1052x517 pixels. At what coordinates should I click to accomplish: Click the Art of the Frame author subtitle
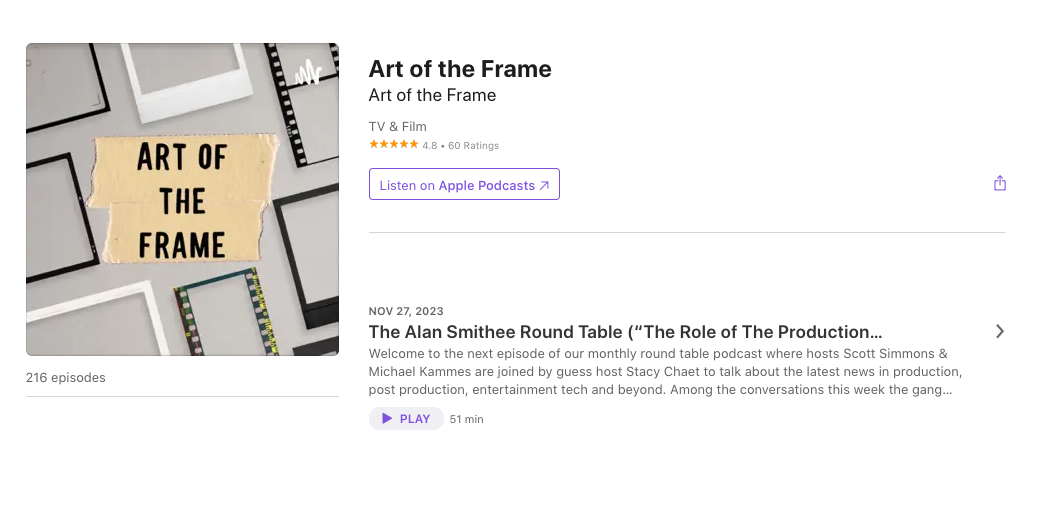pyautogui.click(x=432, y=96)
